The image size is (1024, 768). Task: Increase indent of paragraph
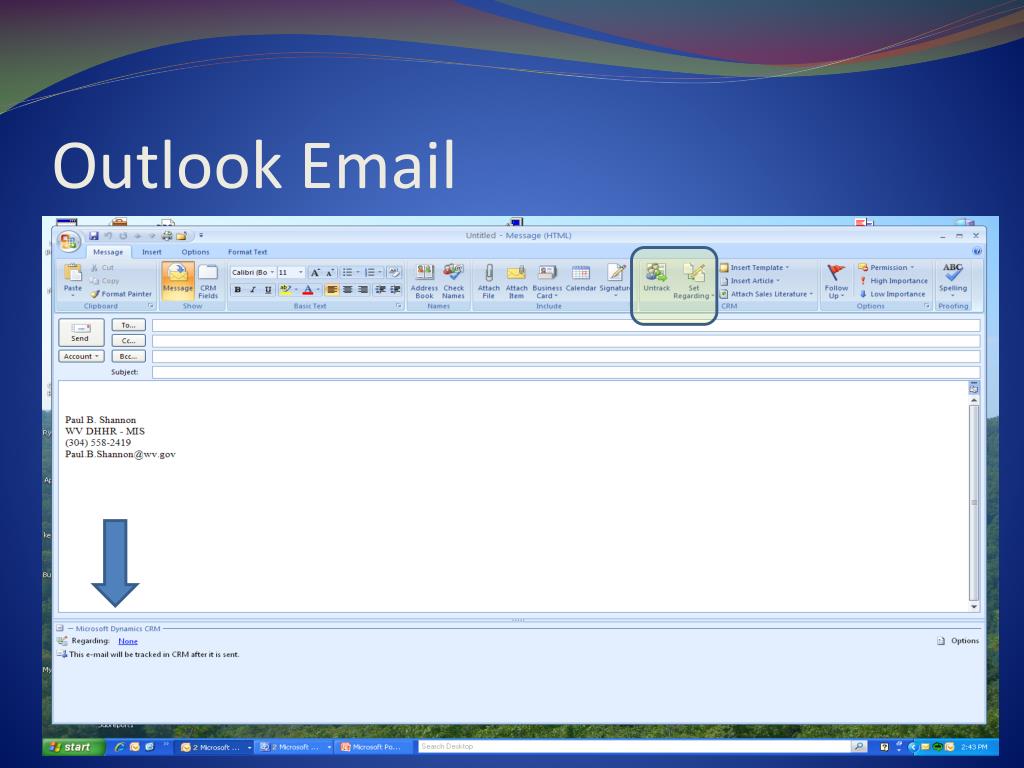(395, 289)
